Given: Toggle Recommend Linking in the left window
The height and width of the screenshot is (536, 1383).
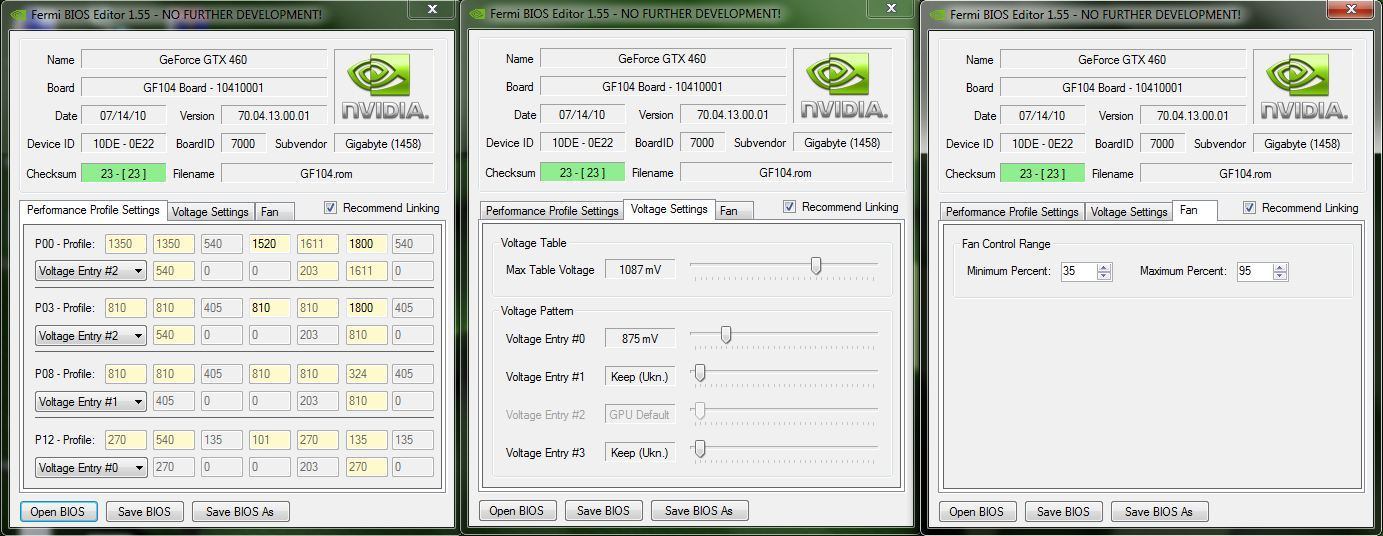Looking at the screenshot, I should pos(331,208).
